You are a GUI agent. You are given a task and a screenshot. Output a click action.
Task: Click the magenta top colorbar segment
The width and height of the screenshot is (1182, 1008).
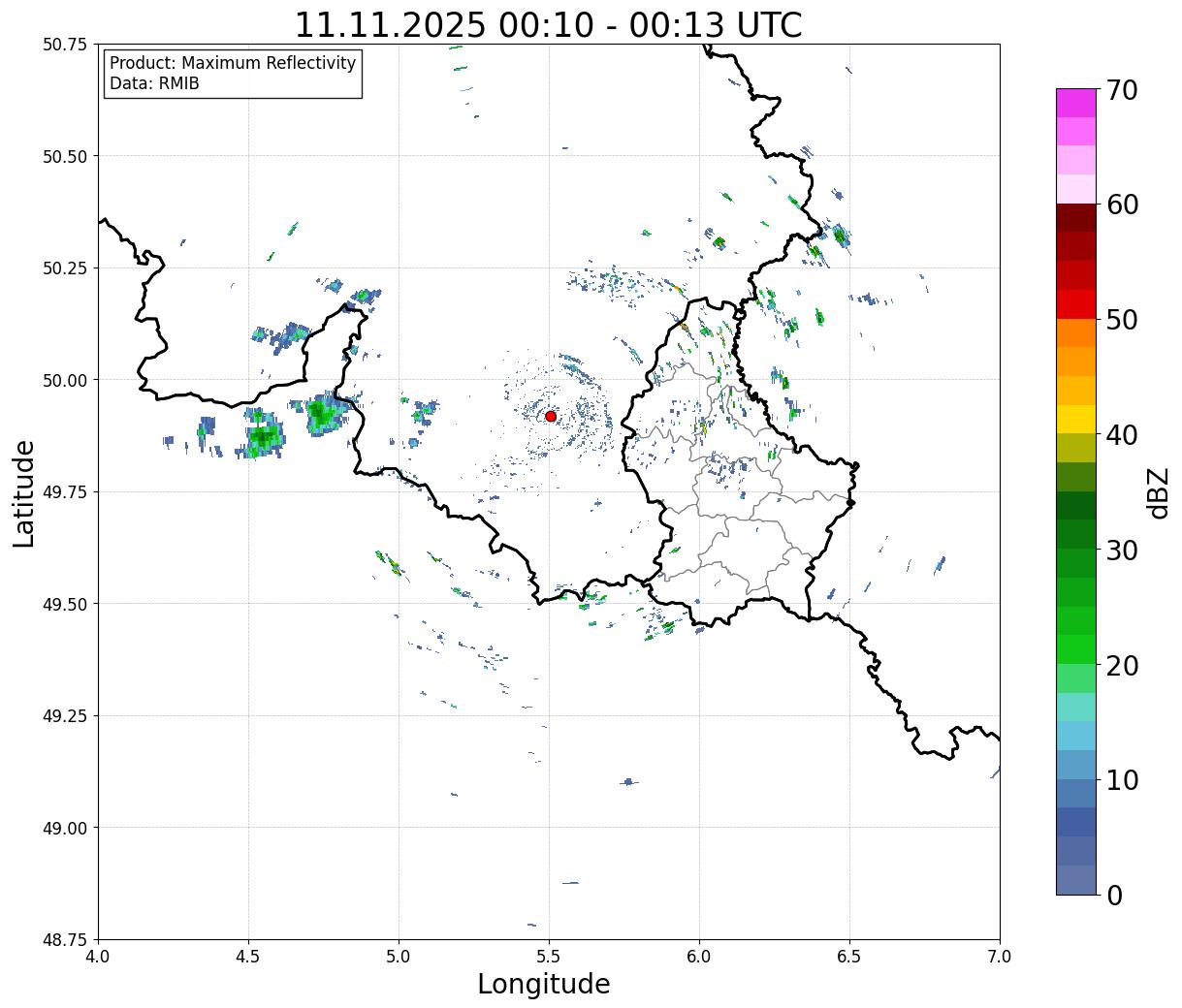(x=1076, y=103)
